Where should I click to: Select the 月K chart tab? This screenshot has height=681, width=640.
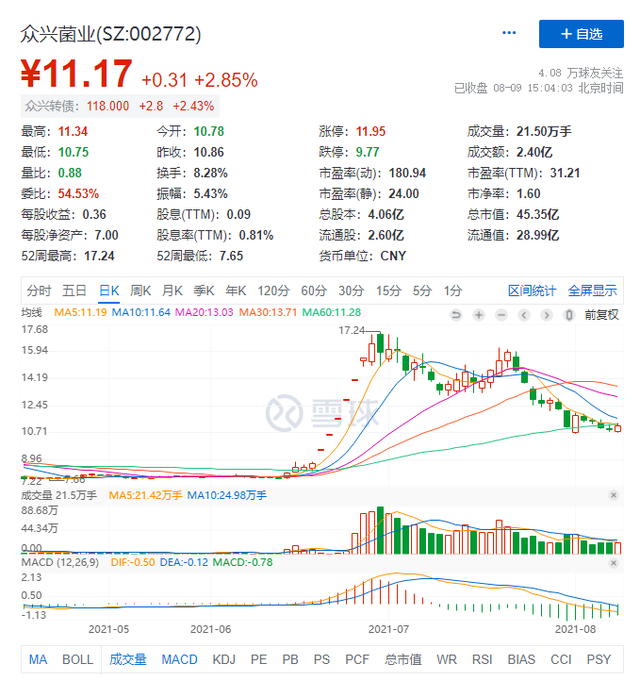pyautogui.click(x=172, y=291)
